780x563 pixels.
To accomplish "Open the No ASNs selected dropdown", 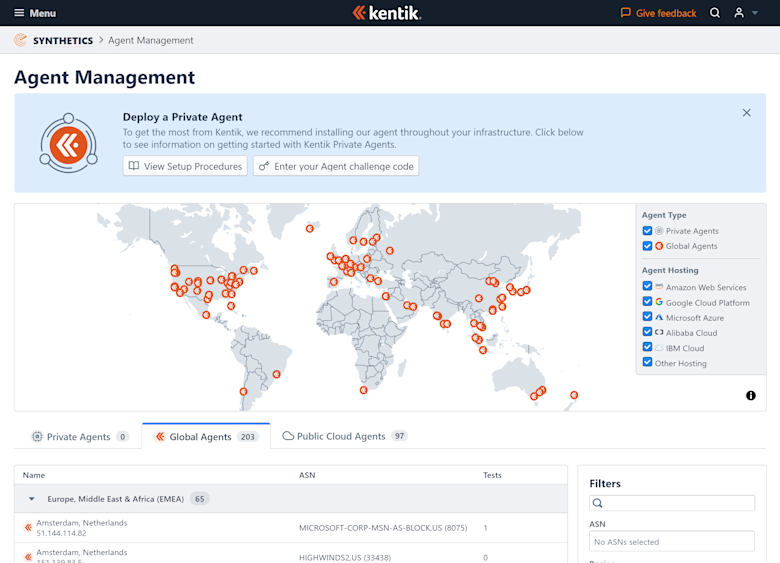I will pos(672,542).
